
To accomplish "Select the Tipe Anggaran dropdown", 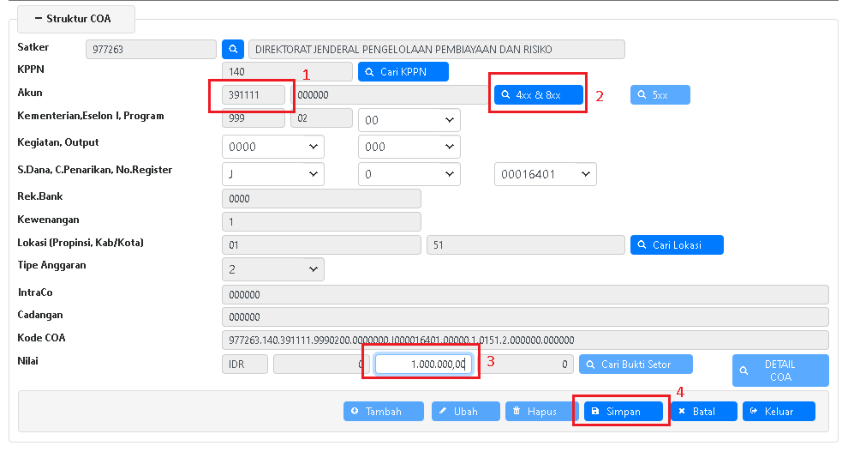I will tap(273, 269).
